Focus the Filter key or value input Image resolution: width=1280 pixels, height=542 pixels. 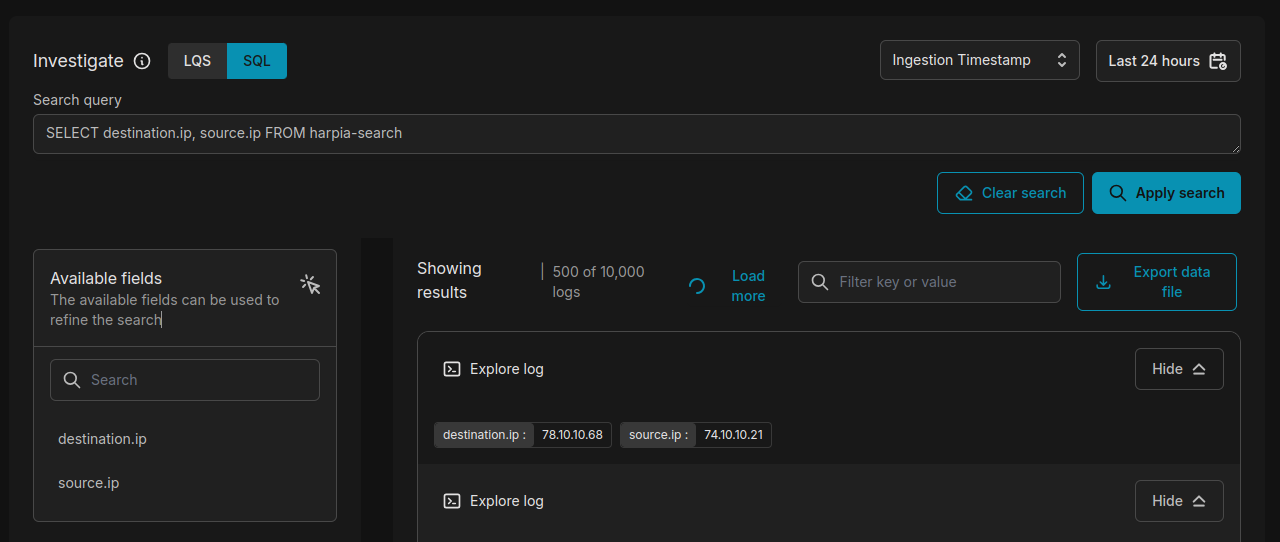pyautogui.click(x=929, y=282)
